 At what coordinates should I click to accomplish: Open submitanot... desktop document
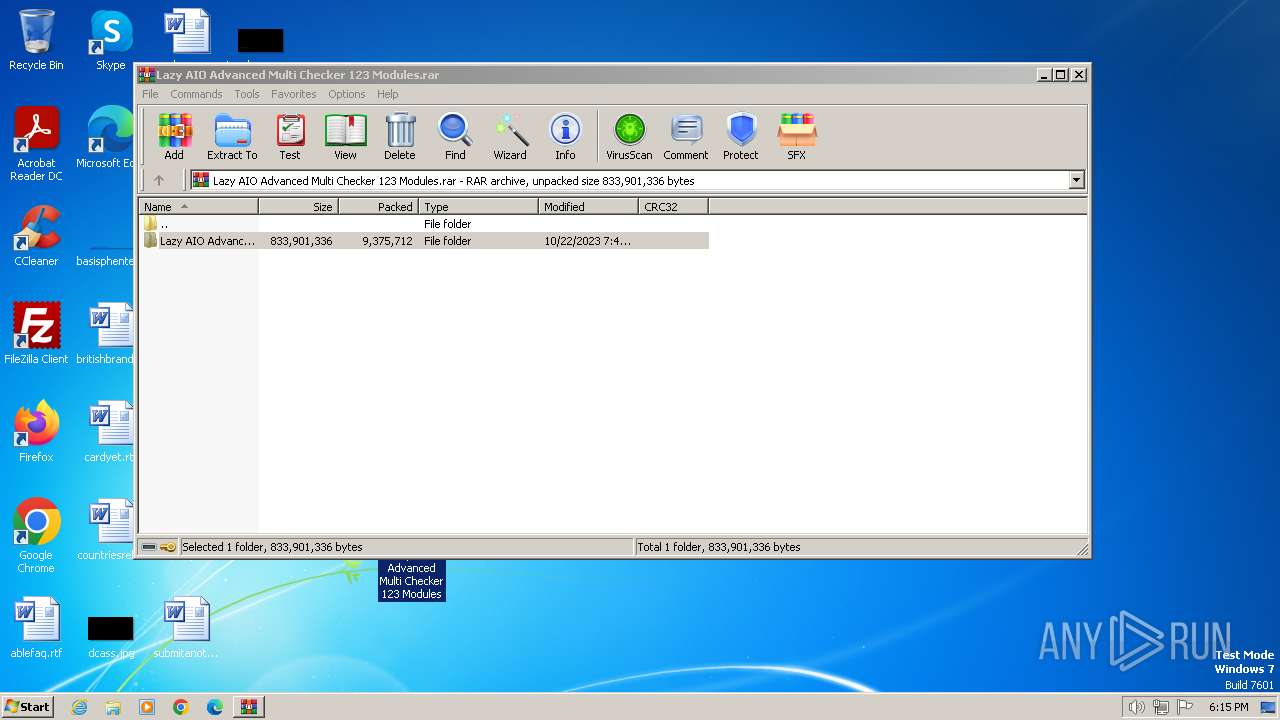(x=186, y=628)
